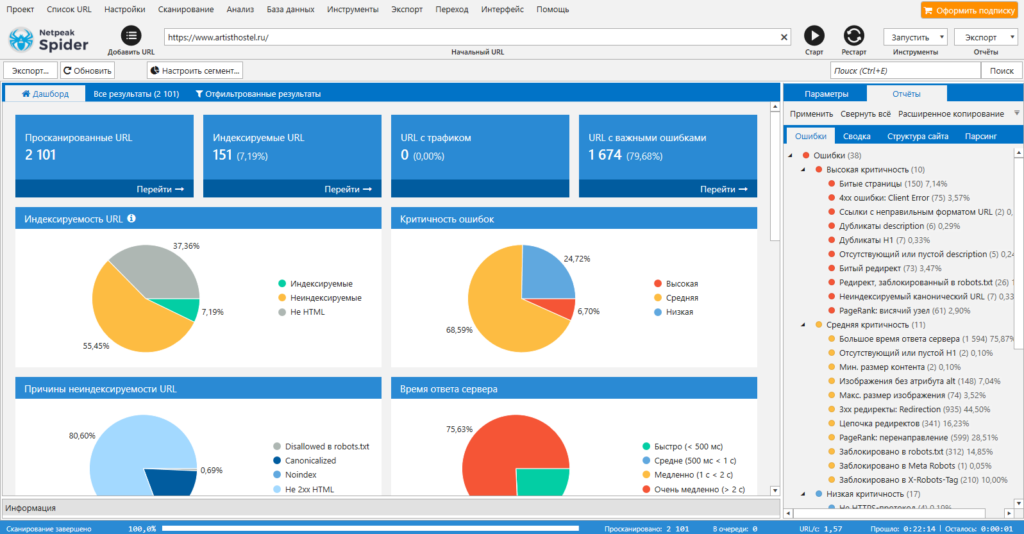
Task: Click the Поиск search input field
Action: (x=902, y=71)
